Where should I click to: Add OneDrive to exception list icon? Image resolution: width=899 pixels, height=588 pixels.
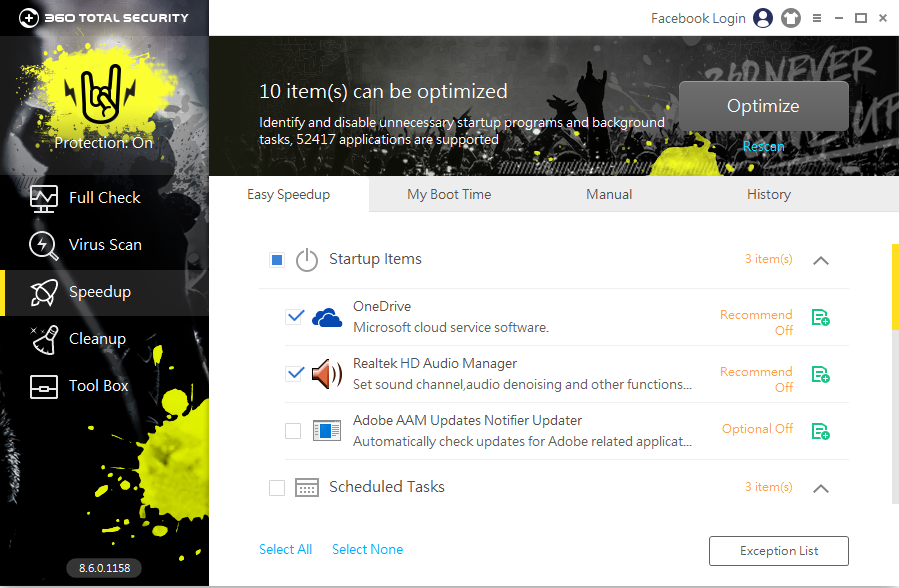pos(820,318)
